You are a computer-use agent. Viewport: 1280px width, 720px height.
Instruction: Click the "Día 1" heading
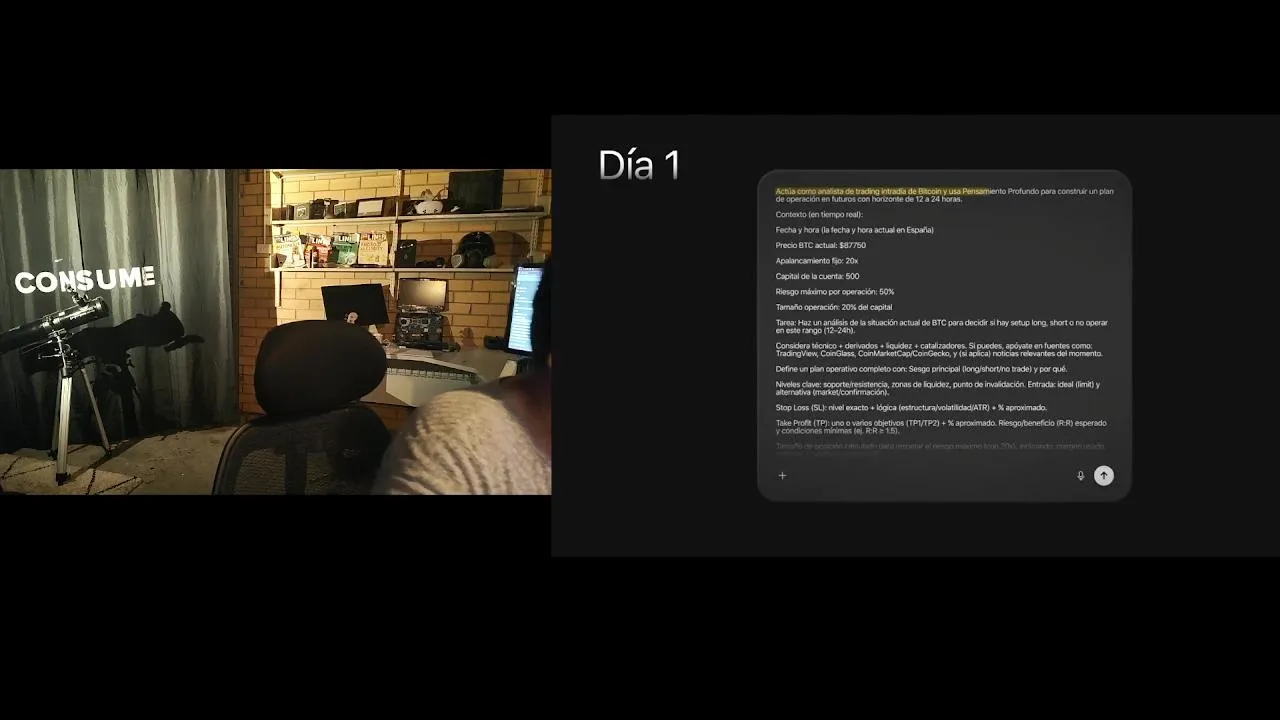click(639, 165)
